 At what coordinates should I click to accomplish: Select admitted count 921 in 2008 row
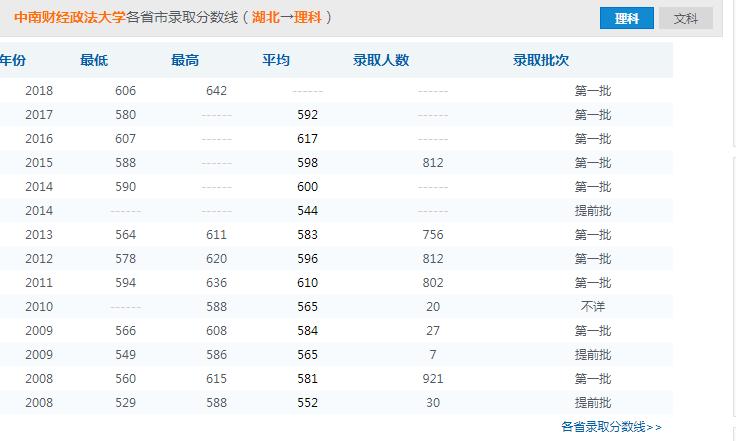click(433, 378)
